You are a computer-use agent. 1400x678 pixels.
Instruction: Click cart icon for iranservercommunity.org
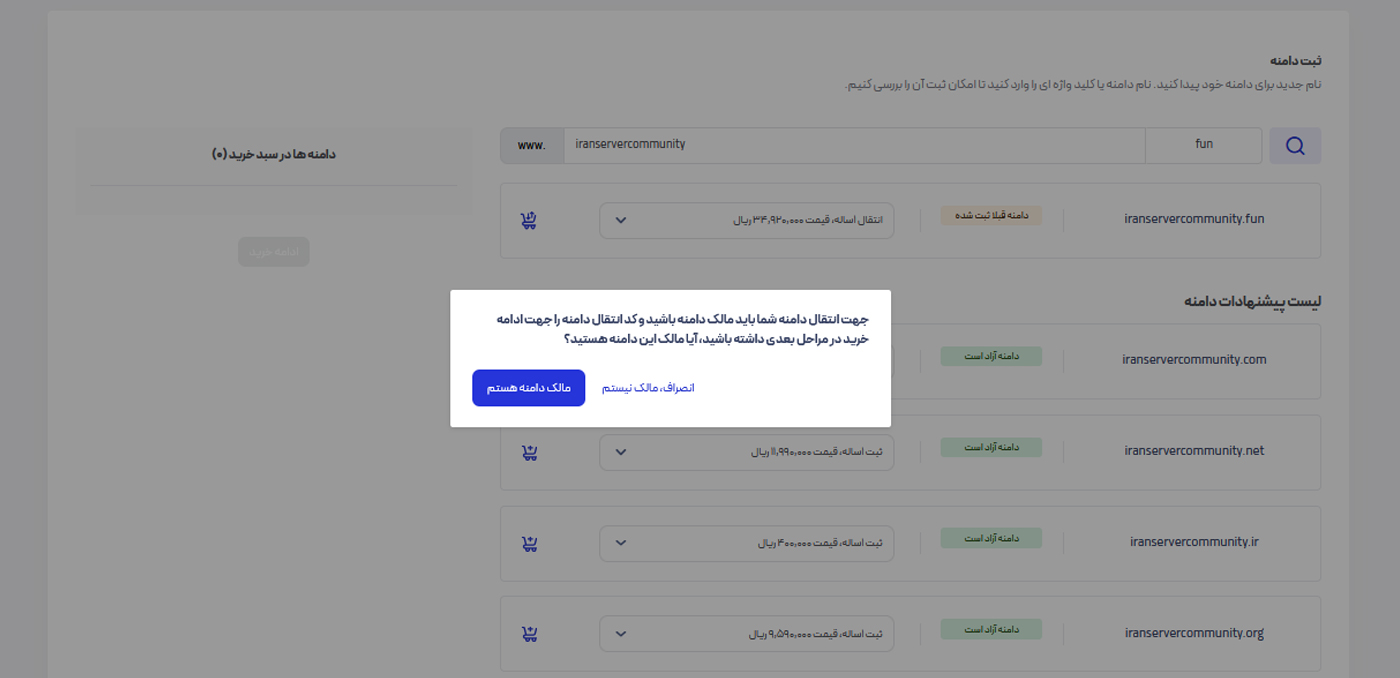point(529,634)
